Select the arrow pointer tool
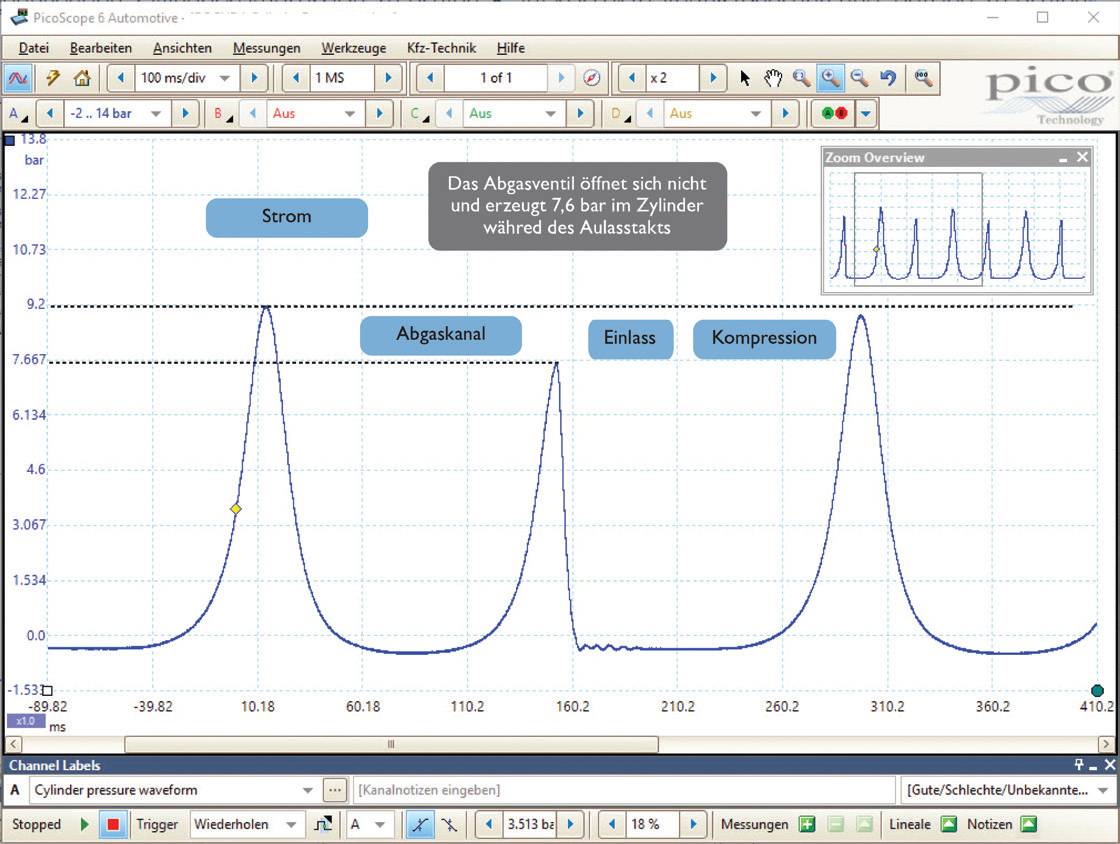The image size is (1120, 844). 745,78
